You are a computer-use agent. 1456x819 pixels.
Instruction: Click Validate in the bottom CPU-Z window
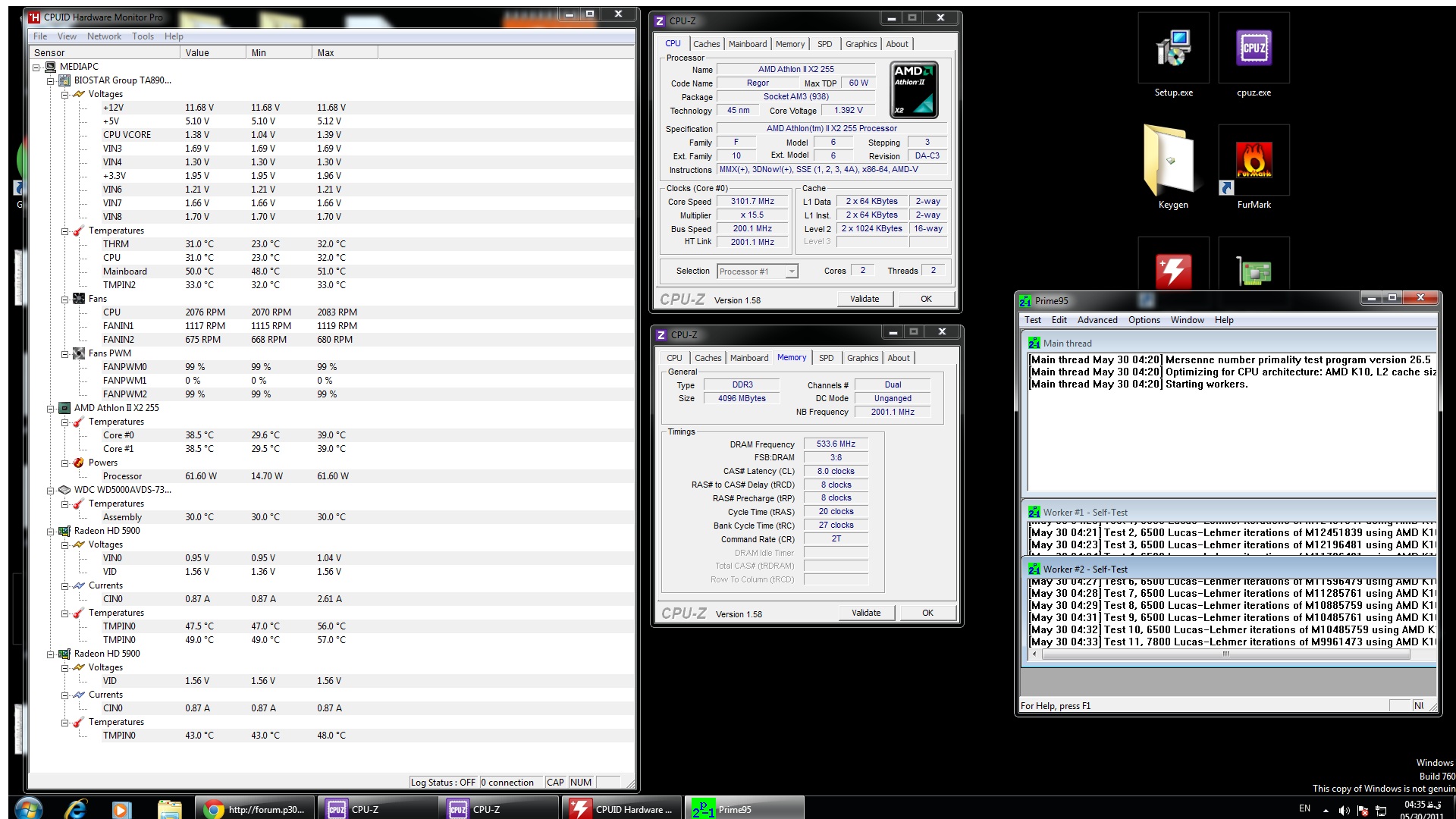coord(866,613)
